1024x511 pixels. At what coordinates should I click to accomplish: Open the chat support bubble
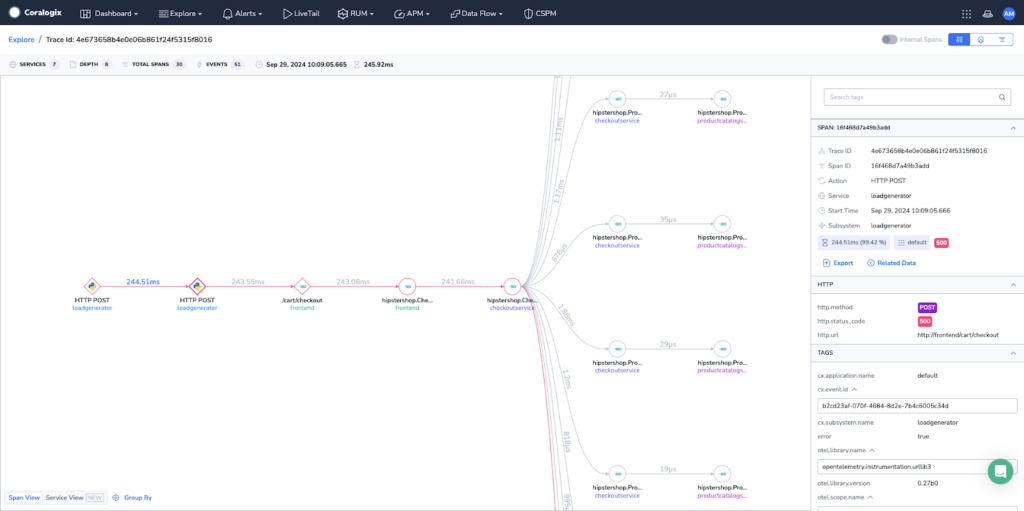click(1000, 470)
